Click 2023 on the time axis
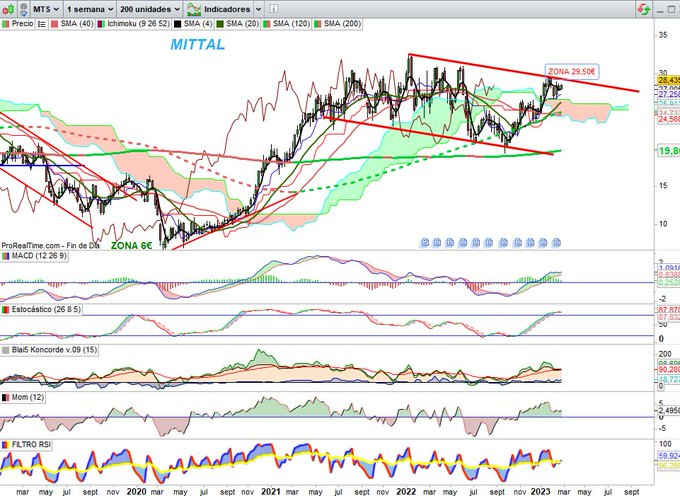Image resolution: width=680 pixels, height=496 pixels. tap(541, 492)
